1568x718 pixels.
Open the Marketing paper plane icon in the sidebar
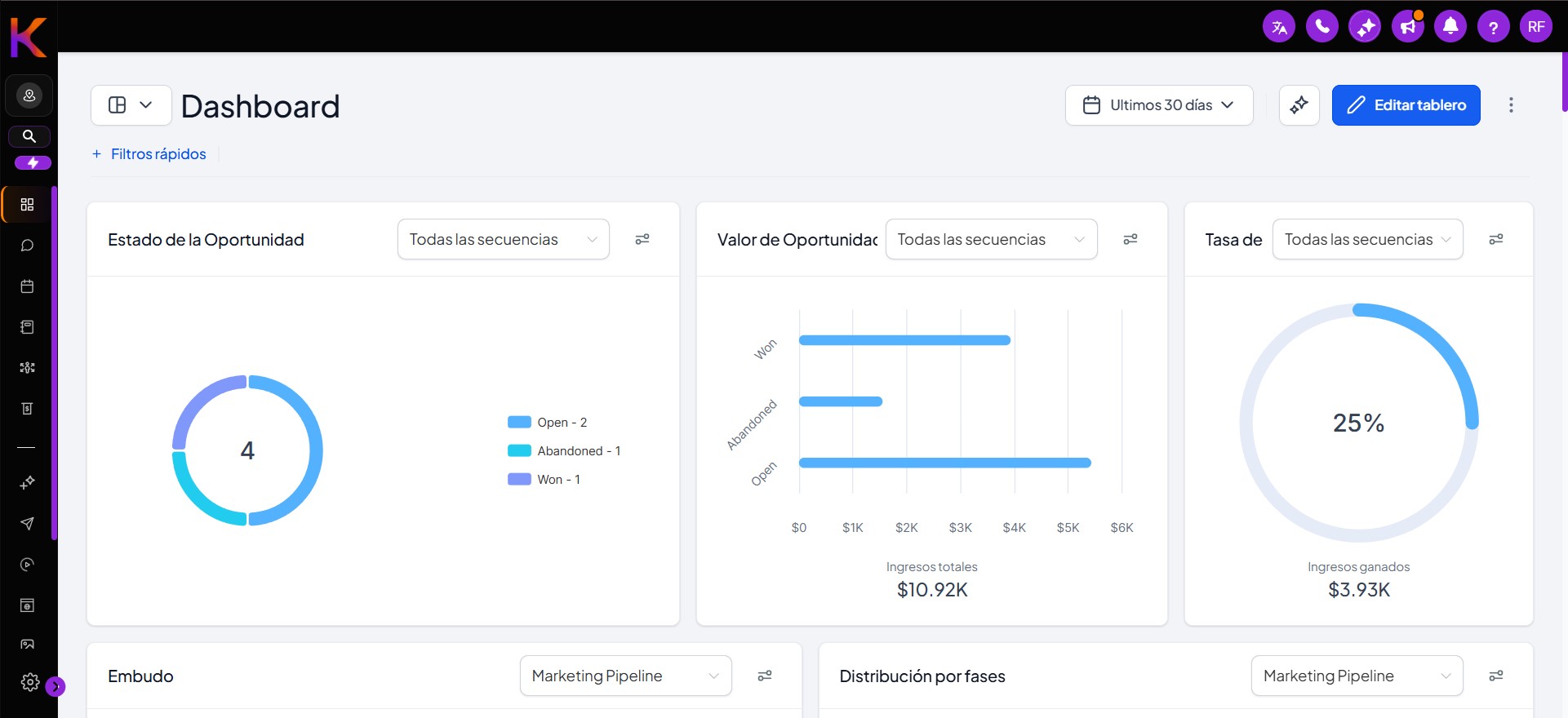(x=27, y=523)
